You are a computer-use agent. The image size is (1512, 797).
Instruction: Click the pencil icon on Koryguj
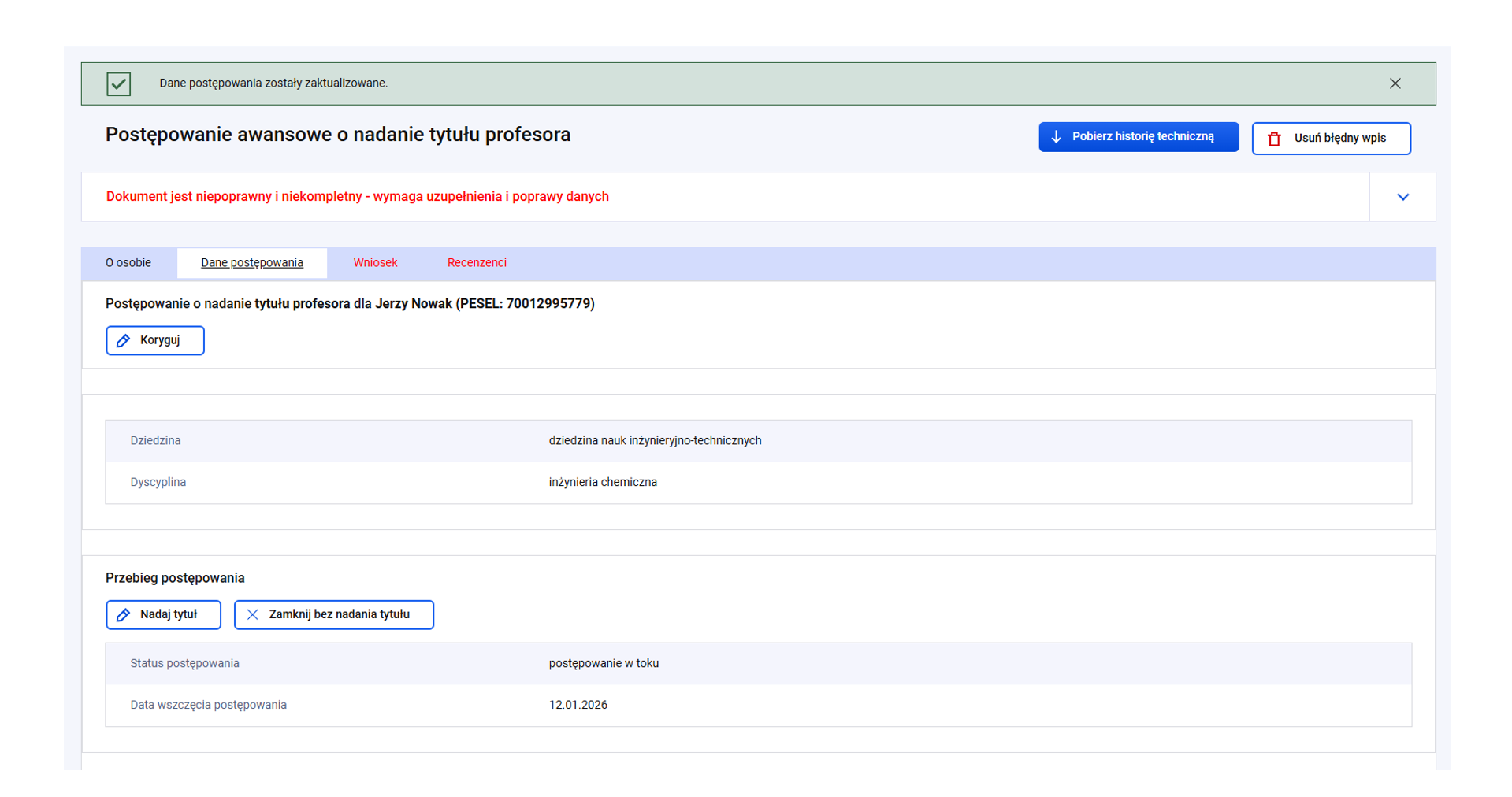point(124,340)
